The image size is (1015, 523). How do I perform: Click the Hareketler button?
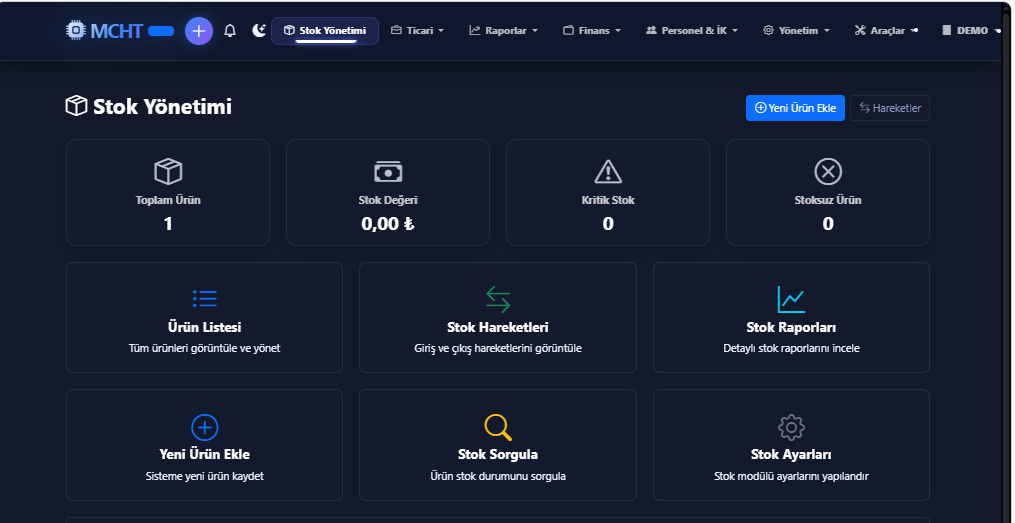pyautogui.click(x=889, y=108)
